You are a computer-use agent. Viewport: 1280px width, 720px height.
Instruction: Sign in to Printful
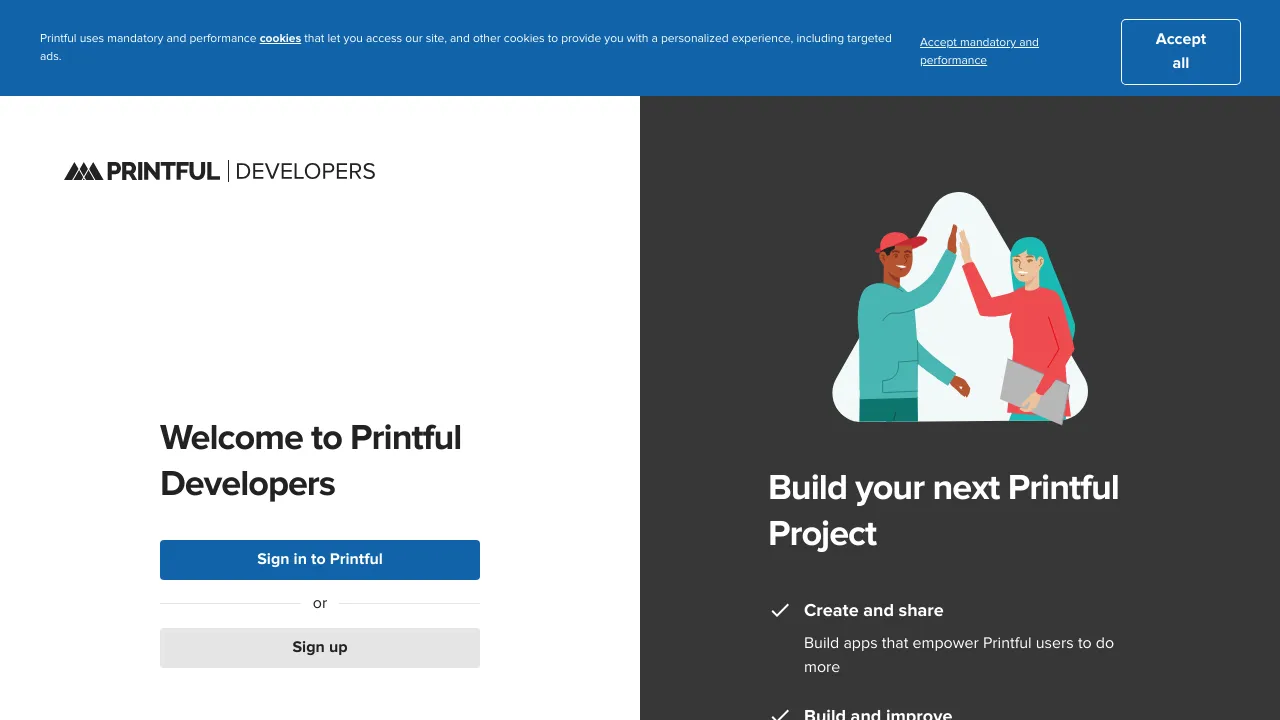pyautogui.click(x=320, y=560)
